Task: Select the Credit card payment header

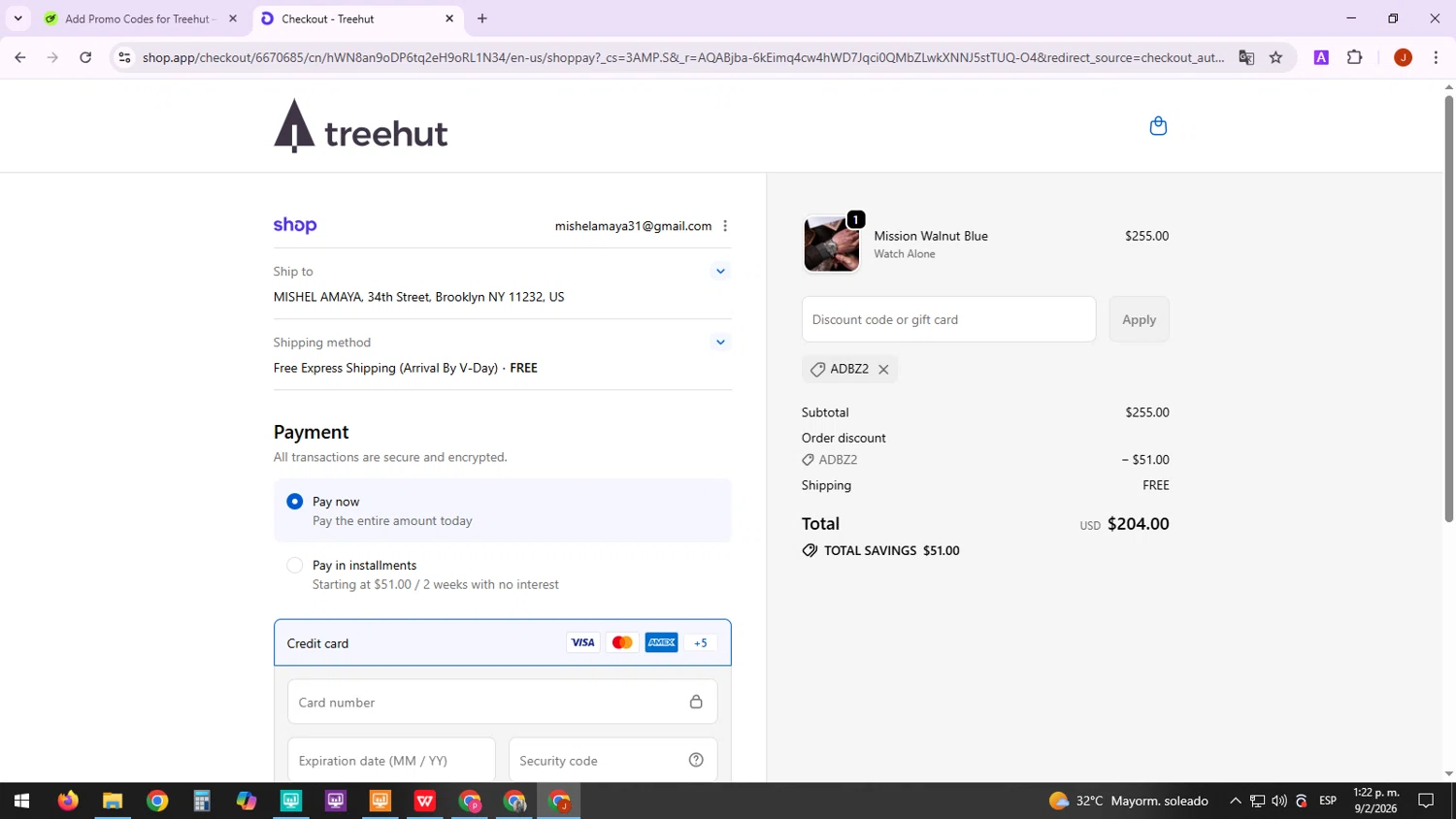Action: (502, 642)
